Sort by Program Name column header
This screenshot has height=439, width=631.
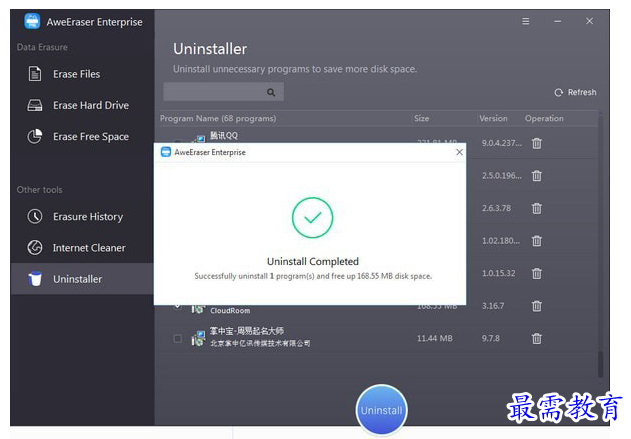click(x=218, y=118)
